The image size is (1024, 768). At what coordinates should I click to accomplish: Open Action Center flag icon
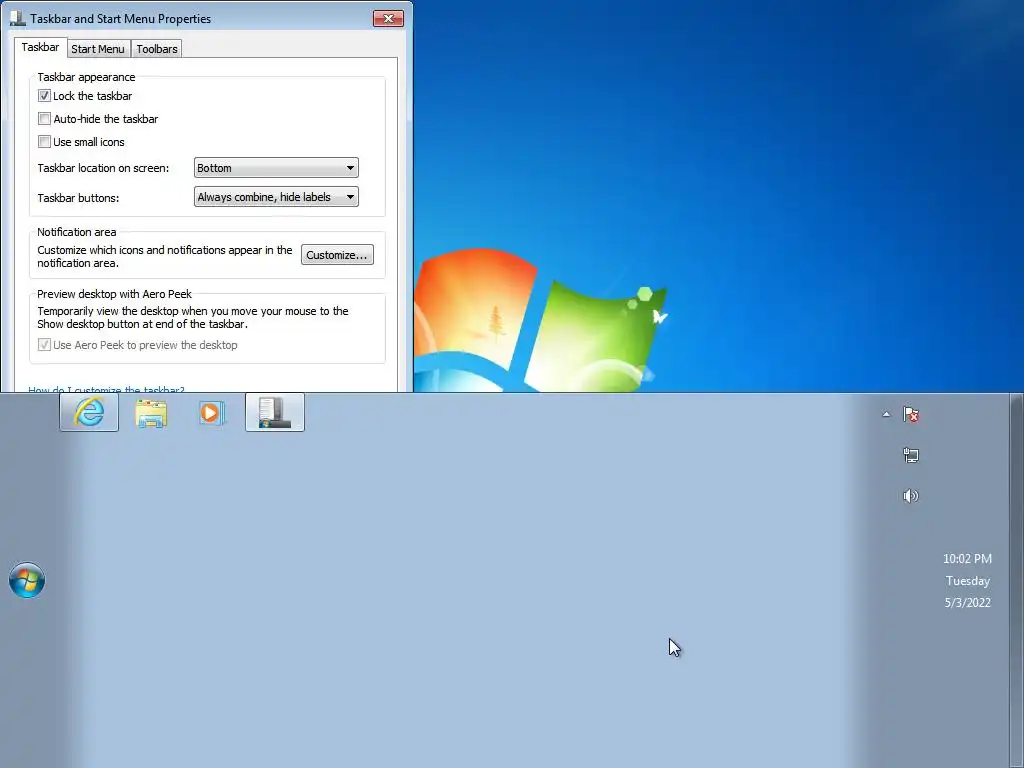click(x=911, y=414)
